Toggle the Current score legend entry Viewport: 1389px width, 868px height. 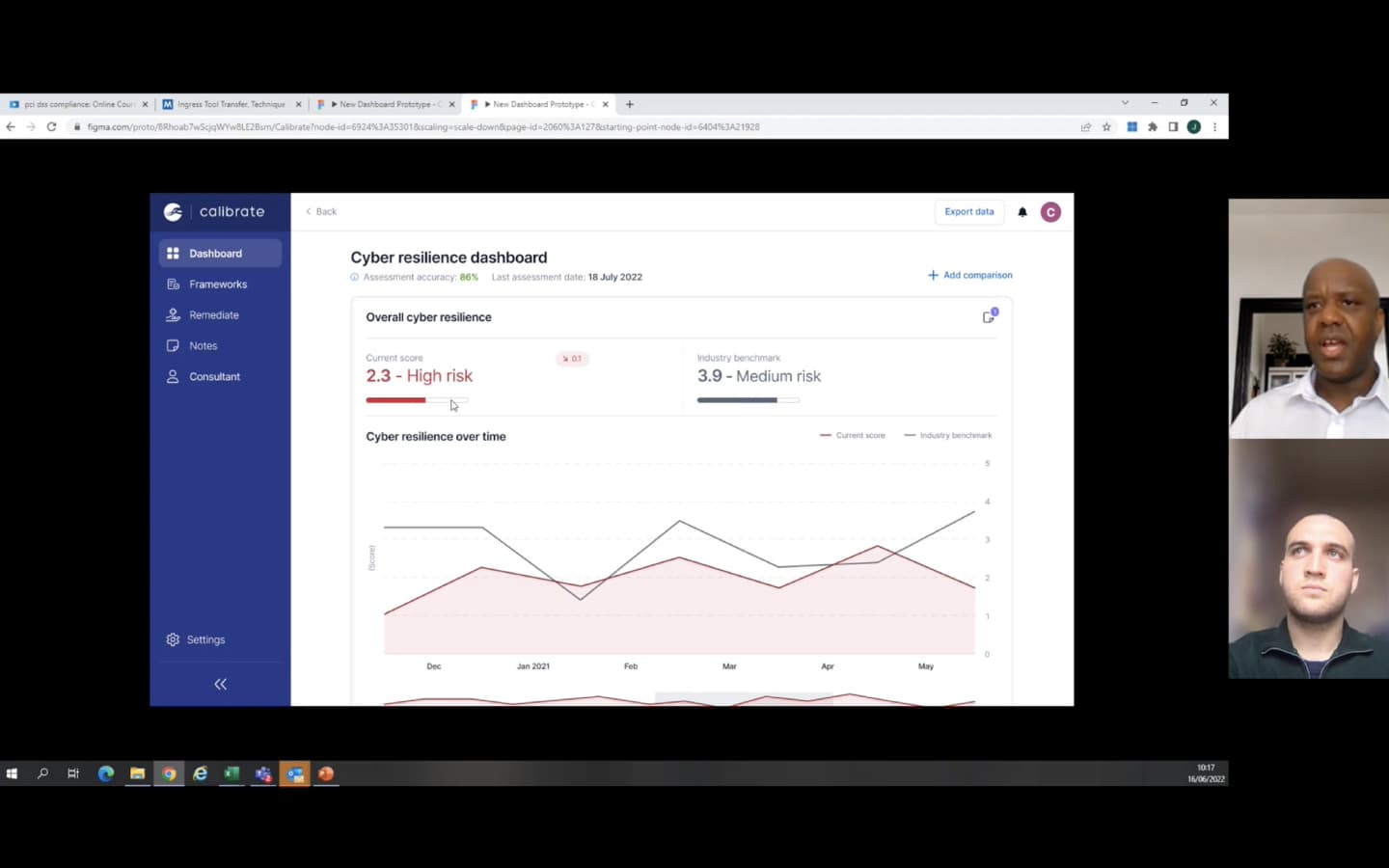click(853, 435)
